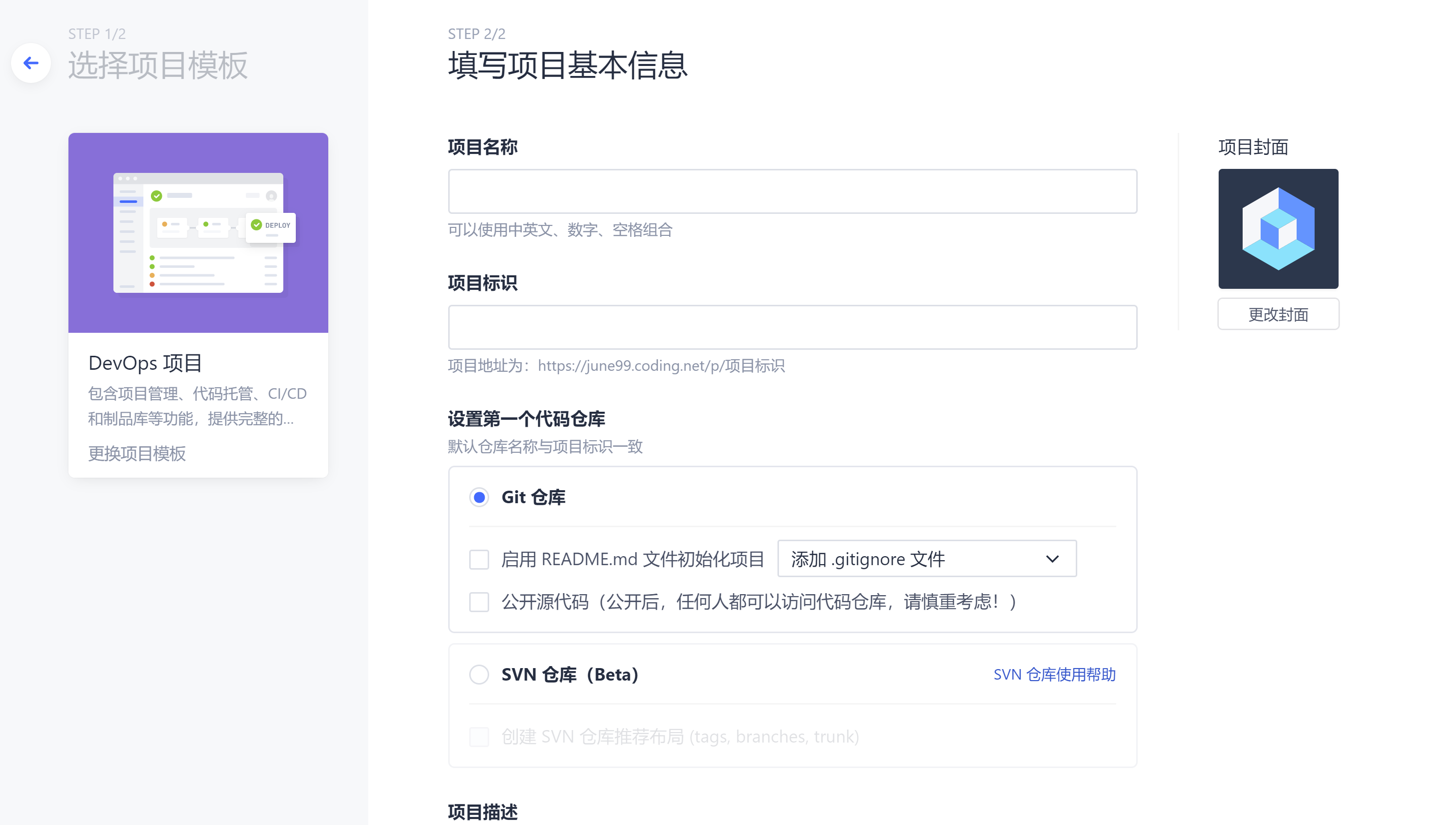The image size is (1456, 825).
Task: Click the 更改封面 button
Action: pyautogui.click(x=1278, y=314)
